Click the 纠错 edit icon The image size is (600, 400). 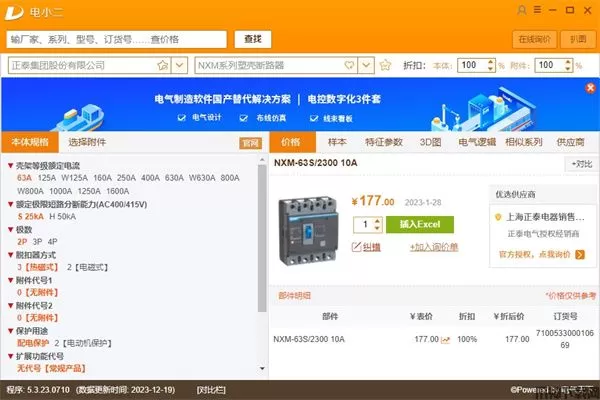point(356,247)
